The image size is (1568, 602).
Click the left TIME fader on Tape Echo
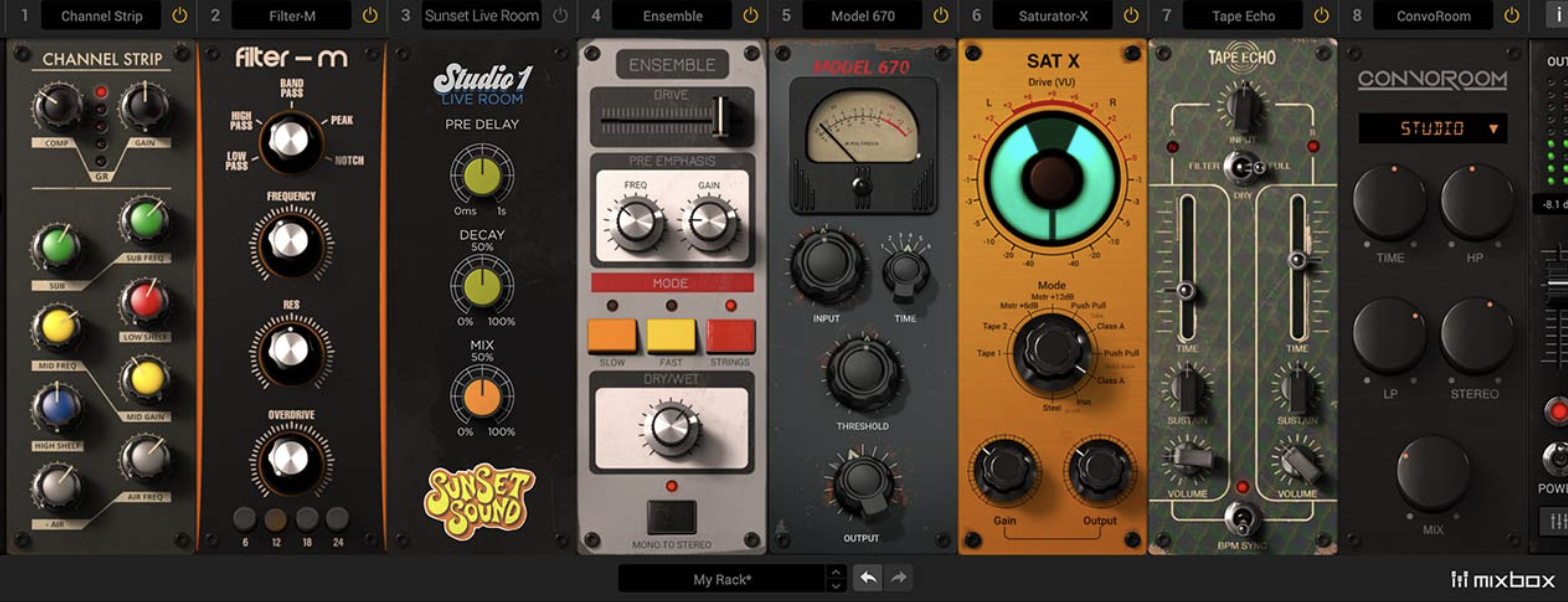pos(1186,291)
